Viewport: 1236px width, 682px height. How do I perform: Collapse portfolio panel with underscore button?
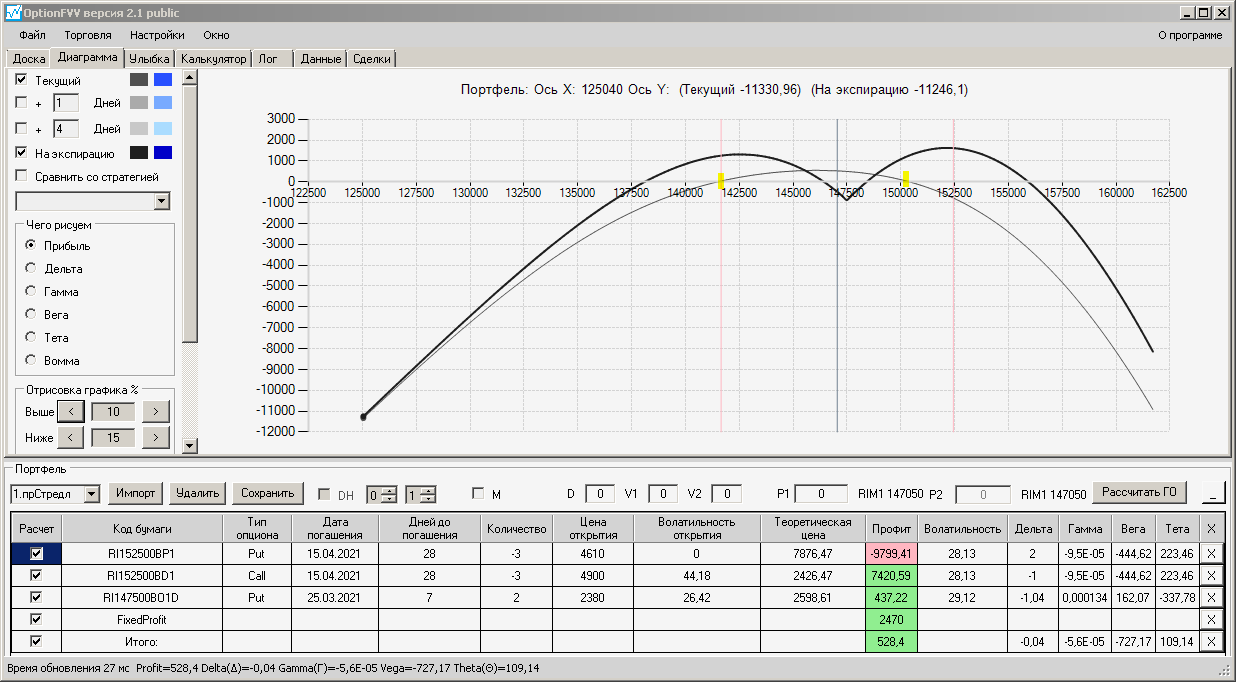(x=1213, y=493)
